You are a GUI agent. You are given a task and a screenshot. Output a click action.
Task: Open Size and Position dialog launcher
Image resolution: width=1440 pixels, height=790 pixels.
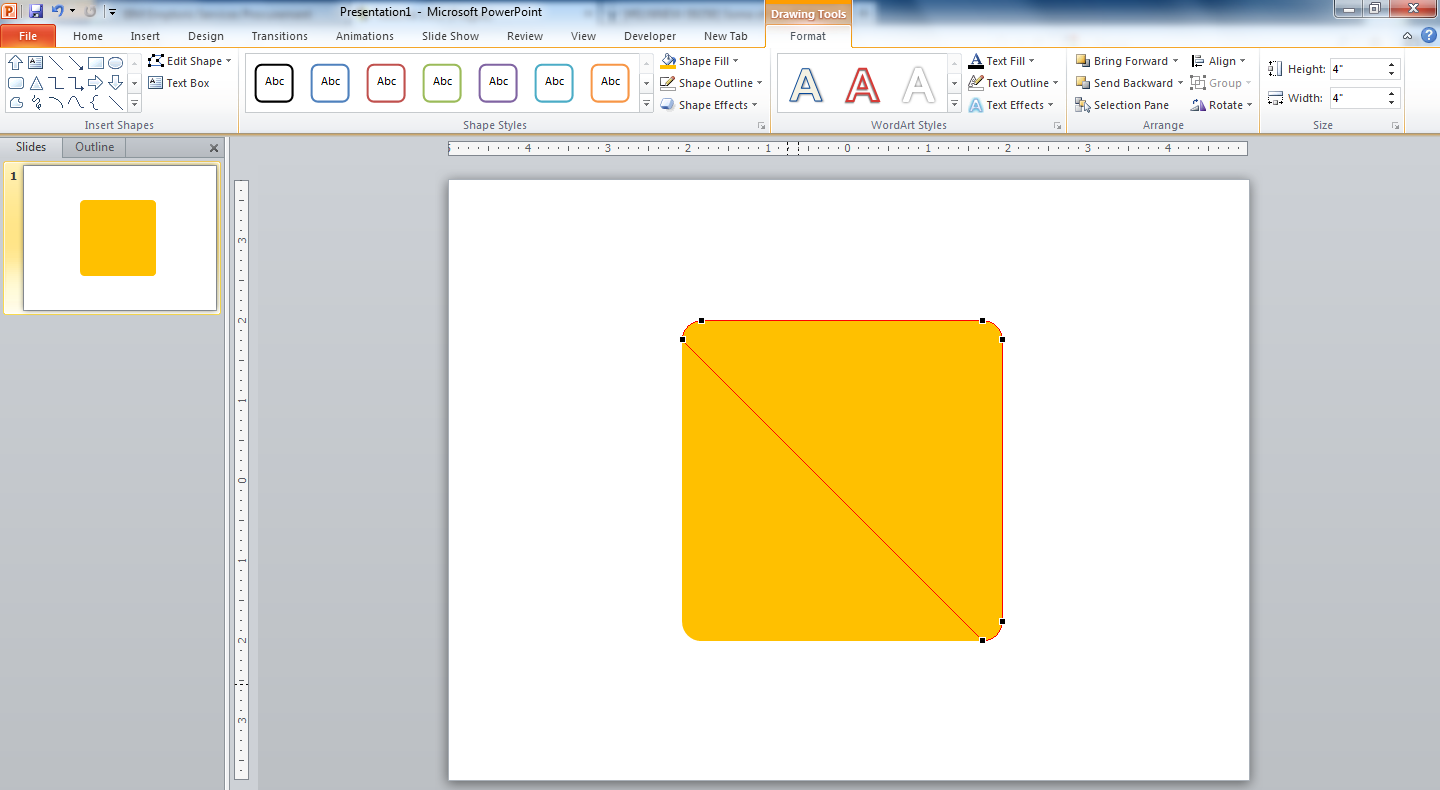click(x=1395, y=126)
